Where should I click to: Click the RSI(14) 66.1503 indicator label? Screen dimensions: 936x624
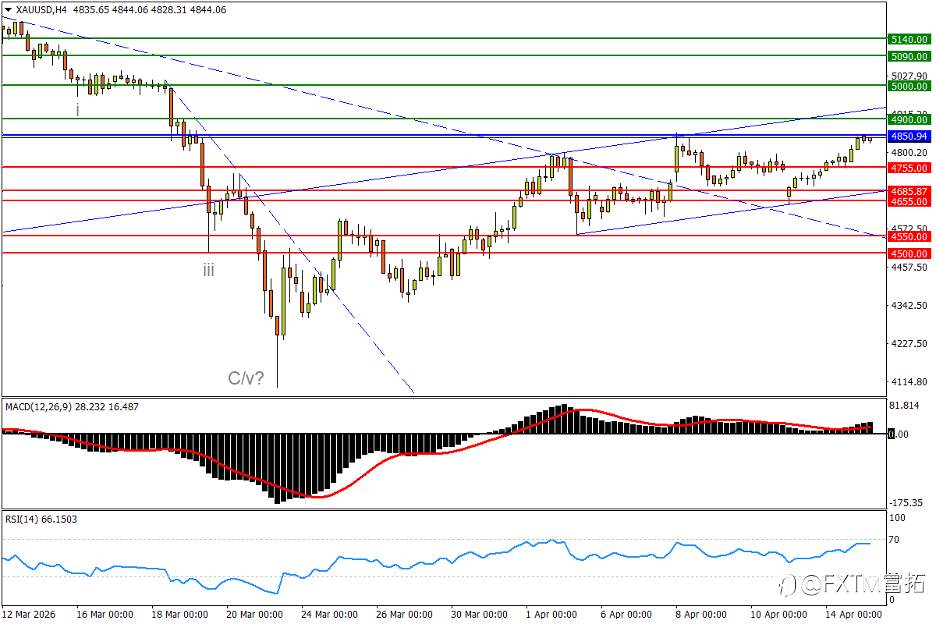[x=41, y=519]
